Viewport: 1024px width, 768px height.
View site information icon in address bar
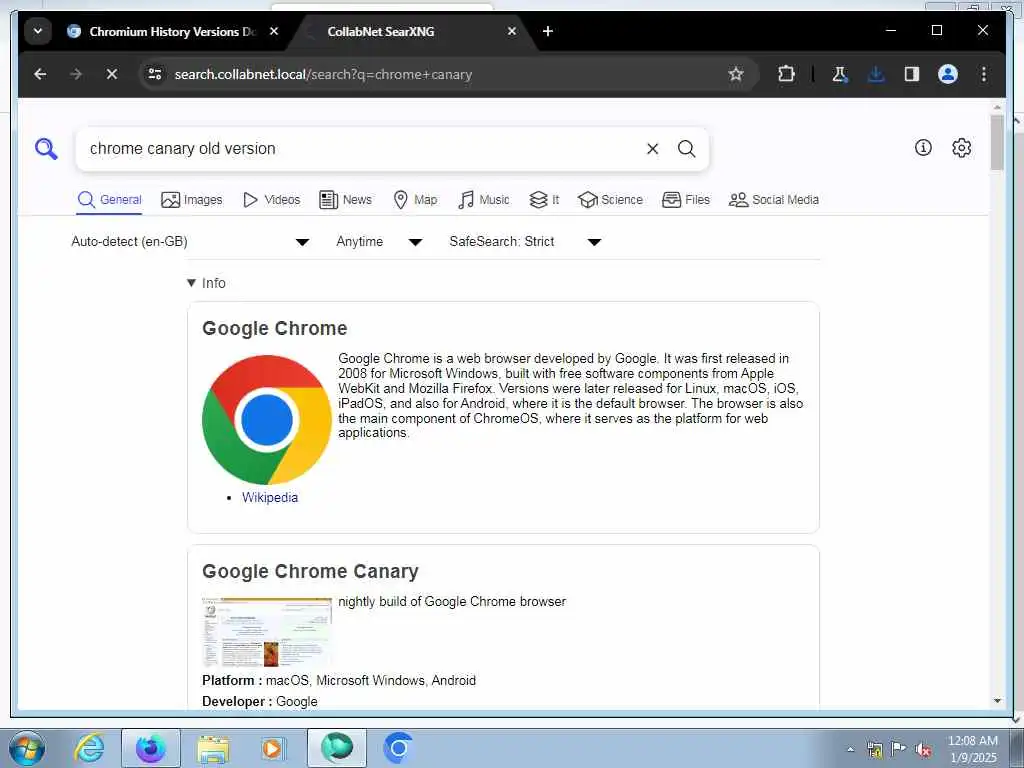155,74
